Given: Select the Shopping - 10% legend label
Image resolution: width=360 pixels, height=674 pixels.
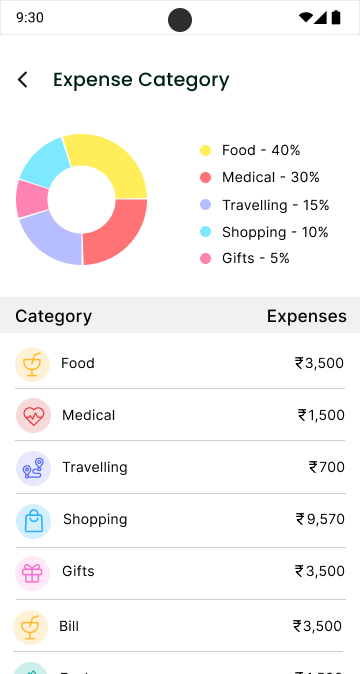Looking at the screenshot, I should [275, 233].
